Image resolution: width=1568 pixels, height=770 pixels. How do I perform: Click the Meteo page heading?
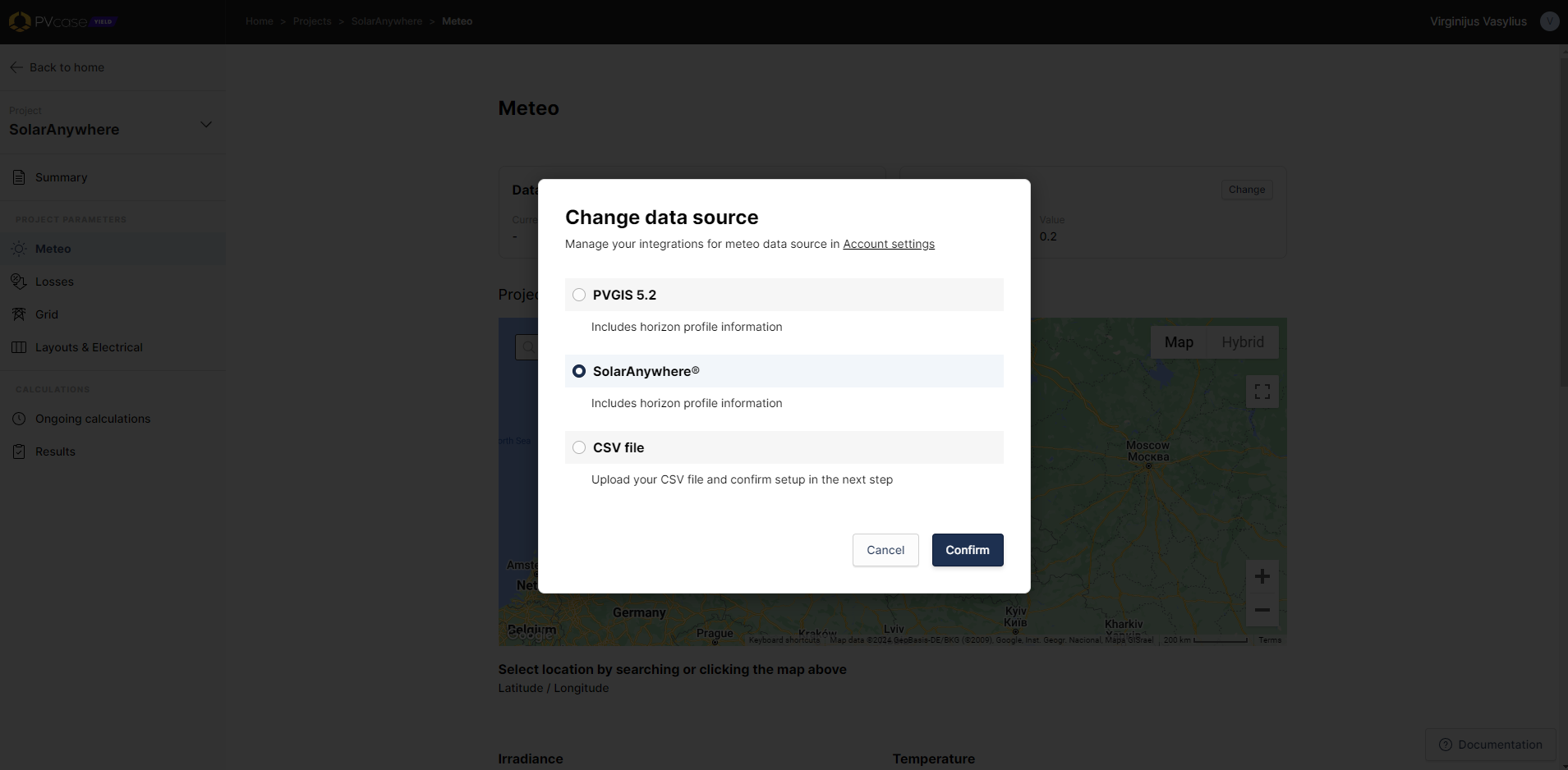(528, 108)
